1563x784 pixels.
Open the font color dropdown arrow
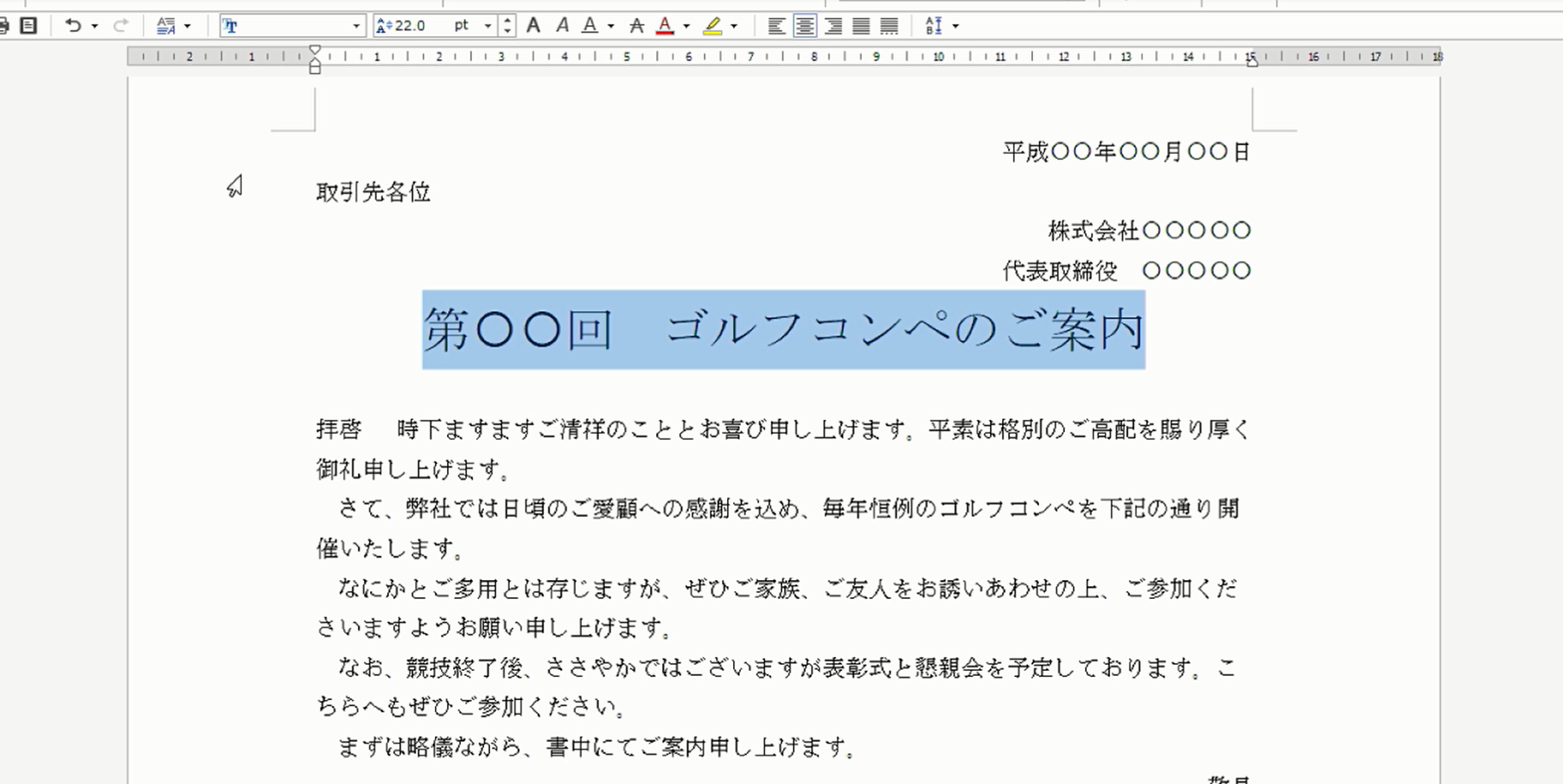(686, 25)
